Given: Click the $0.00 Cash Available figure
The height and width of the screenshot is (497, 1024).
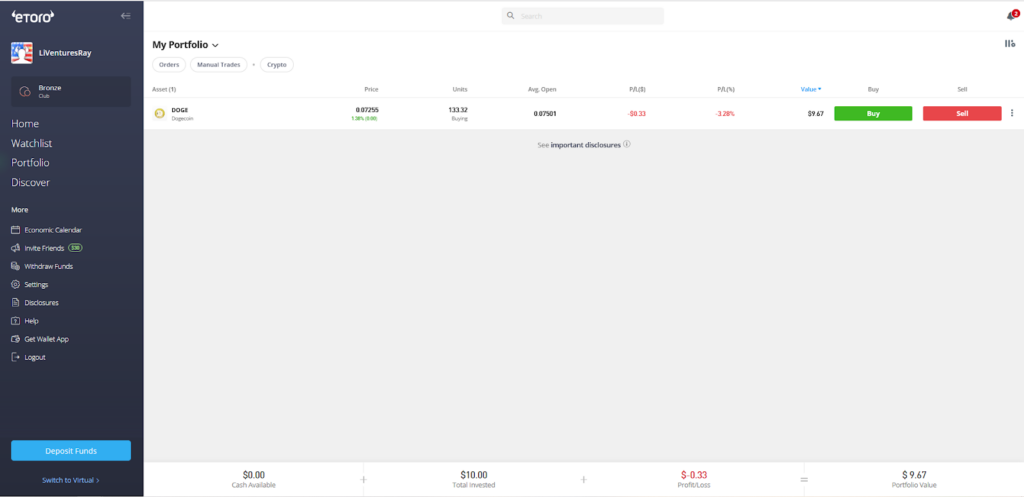Looking at the screenshot, I should [253, 475].
